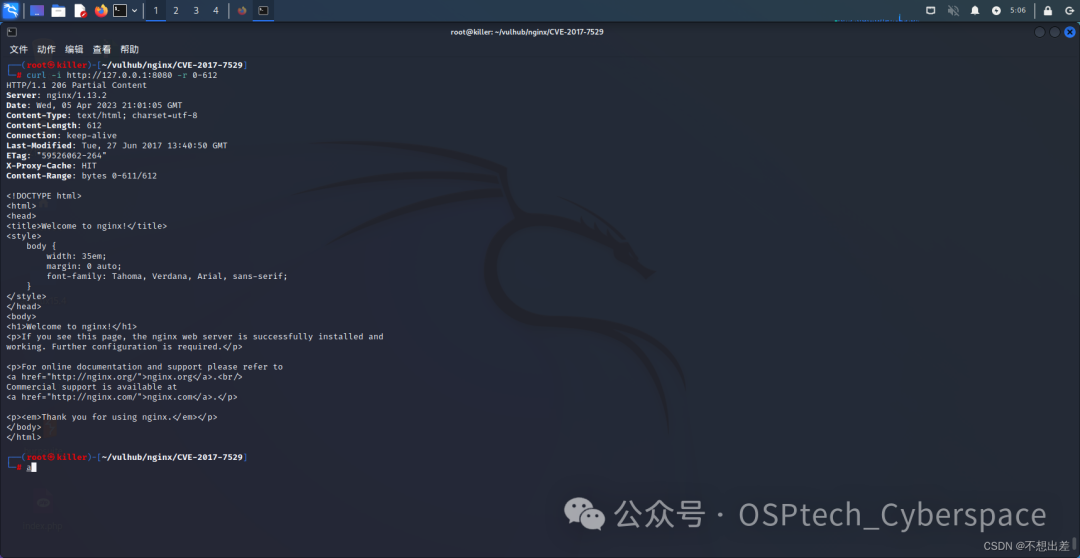Click the closing '</html>' line
The height and width of the screenshot is (558, 1080).
pyautogui.click(x=24, y=437)
